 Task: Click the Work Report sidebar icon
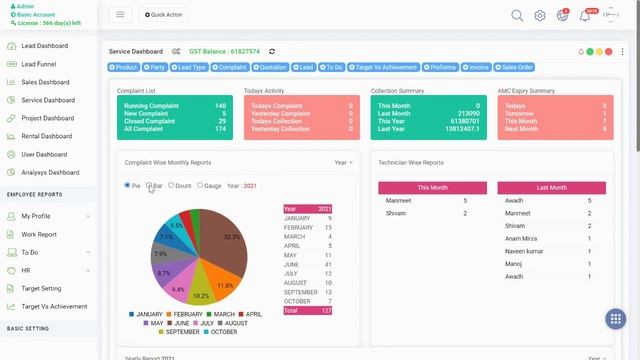11,234
